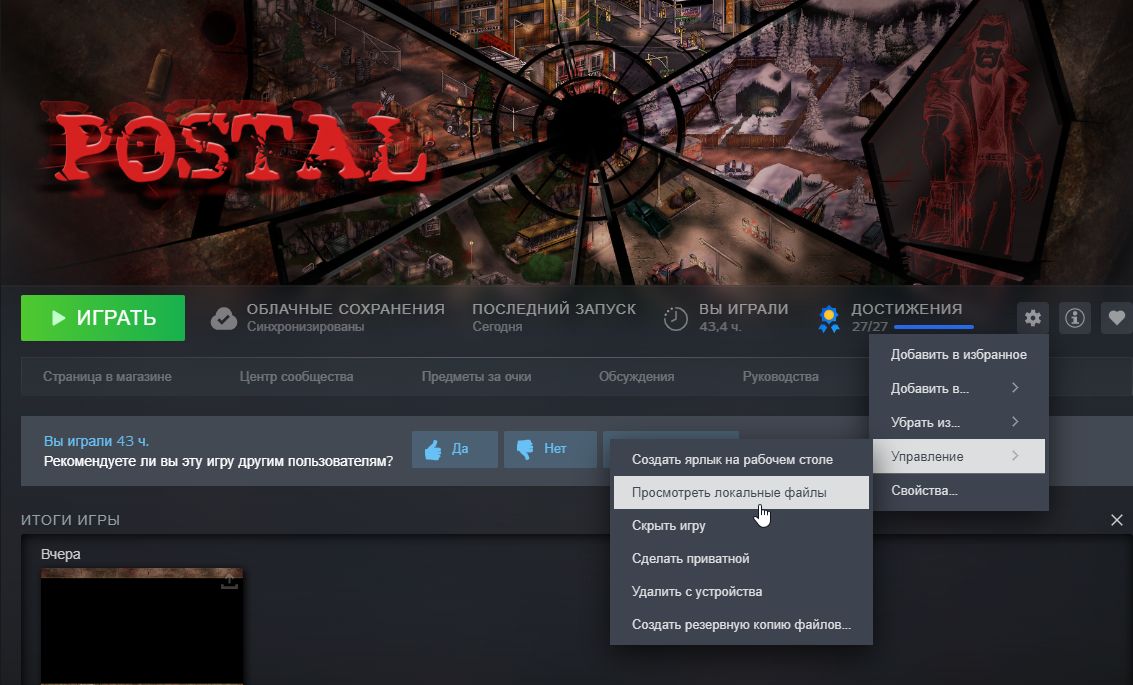This screenshot has height=685, width=1133.
Task: Open the Центр сообщества tab
Action: (296, 376)
